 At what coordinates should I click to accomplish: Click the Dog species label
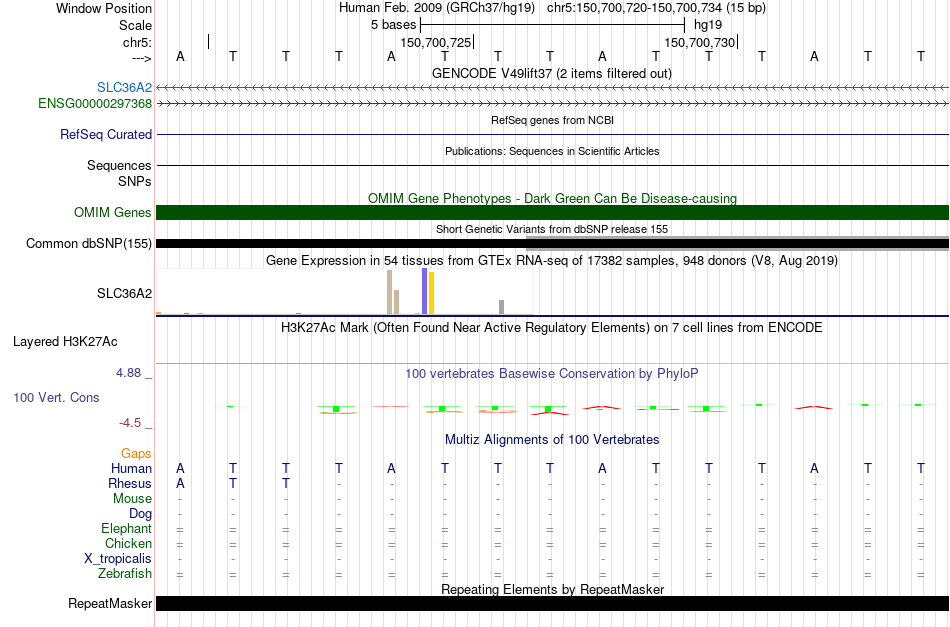141,514
